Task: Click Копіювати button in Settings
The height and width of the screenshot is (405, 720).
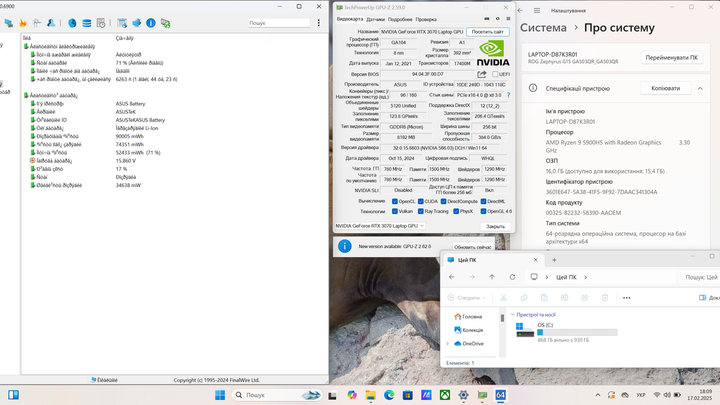Action: click(x=665, y=88)
